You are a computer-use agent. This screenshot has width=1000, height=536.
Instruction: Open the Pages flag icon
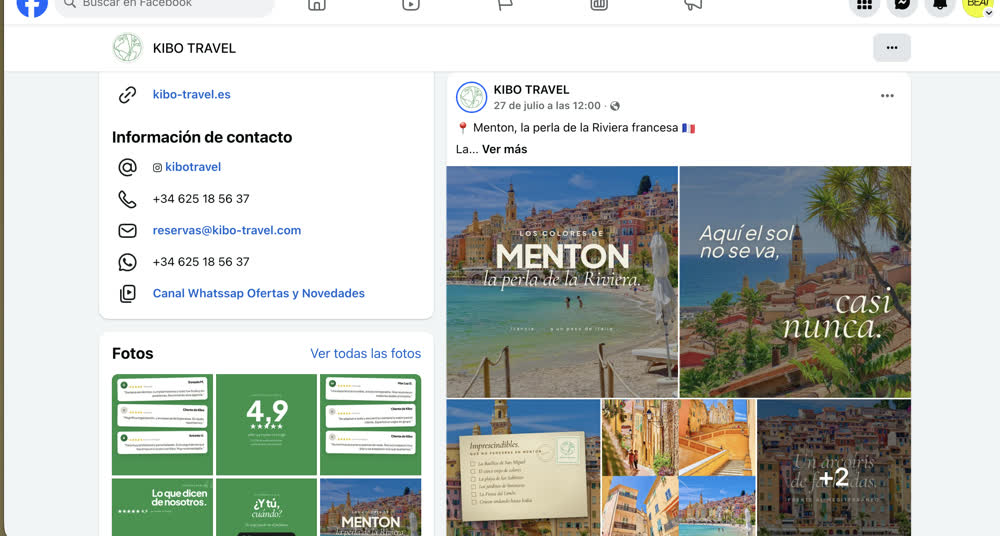click(505, 5)
